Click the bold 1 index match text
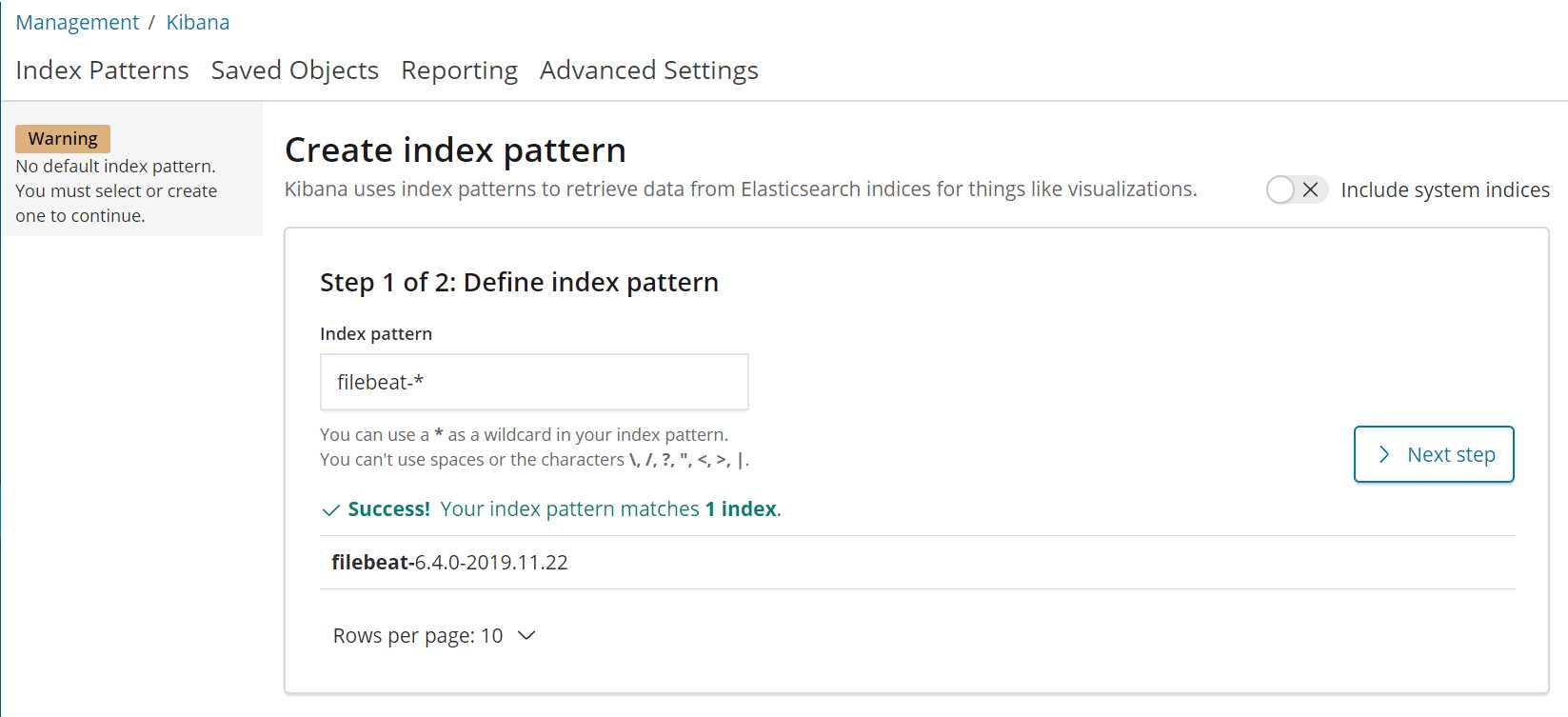The image size is (1568, 717). [741, 509]
